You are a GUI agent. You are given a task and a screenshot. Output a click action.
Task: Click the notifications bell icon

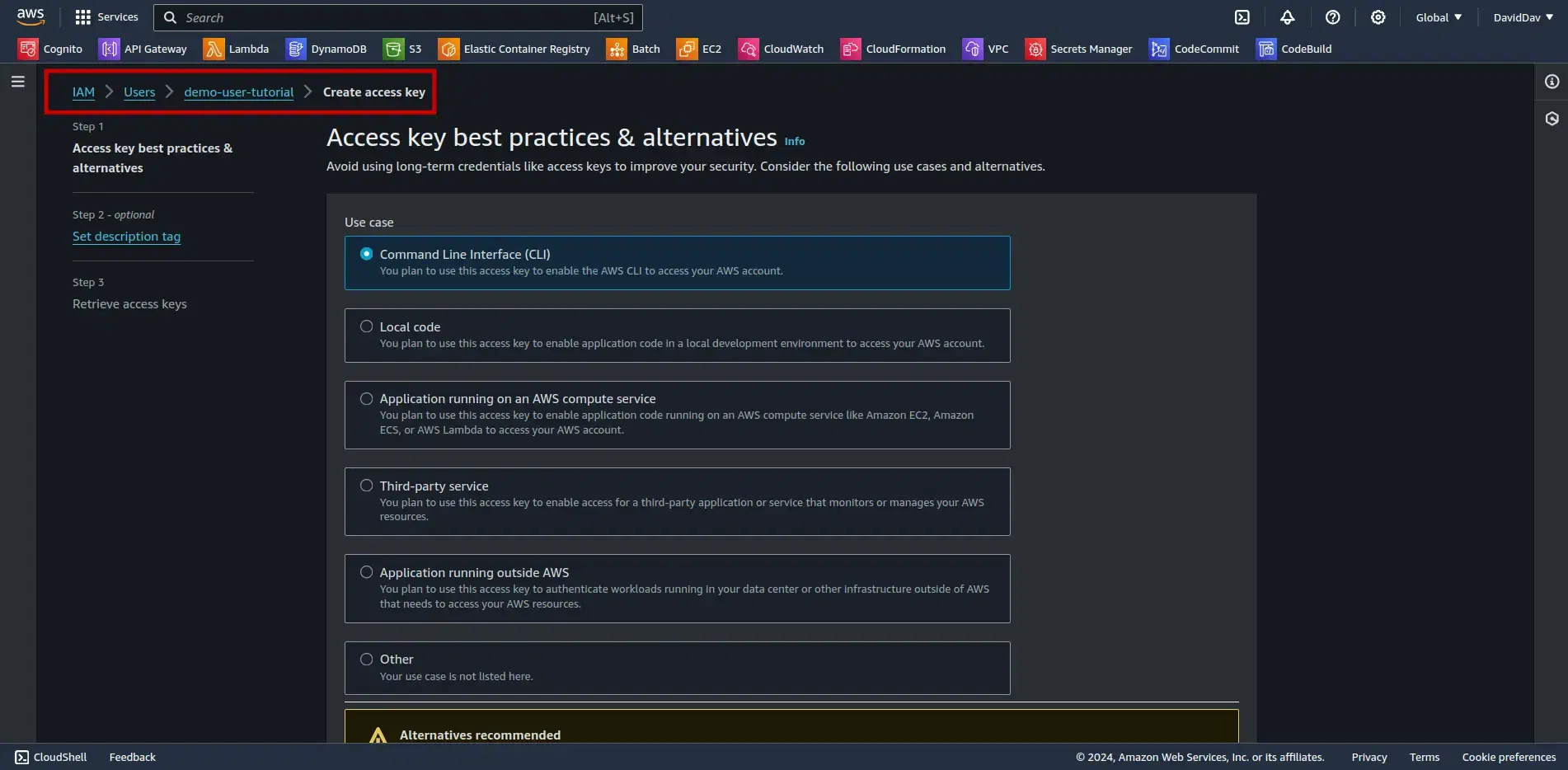coord(1287,17)
